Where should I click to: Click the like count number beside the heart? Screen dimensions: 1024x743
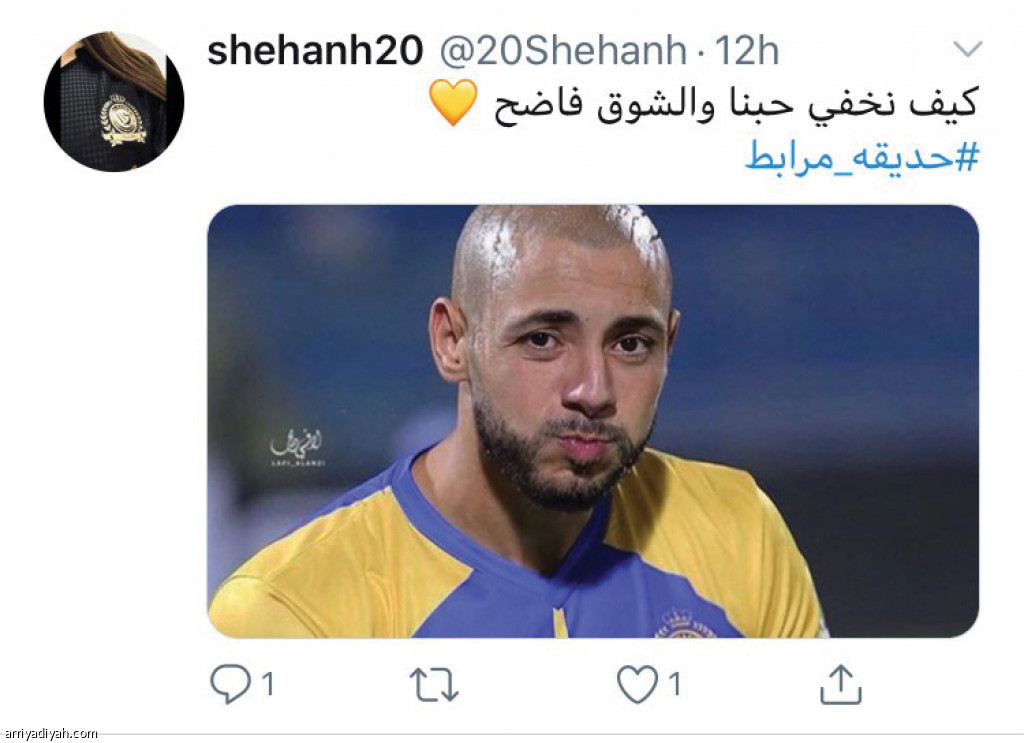(675, 685)
